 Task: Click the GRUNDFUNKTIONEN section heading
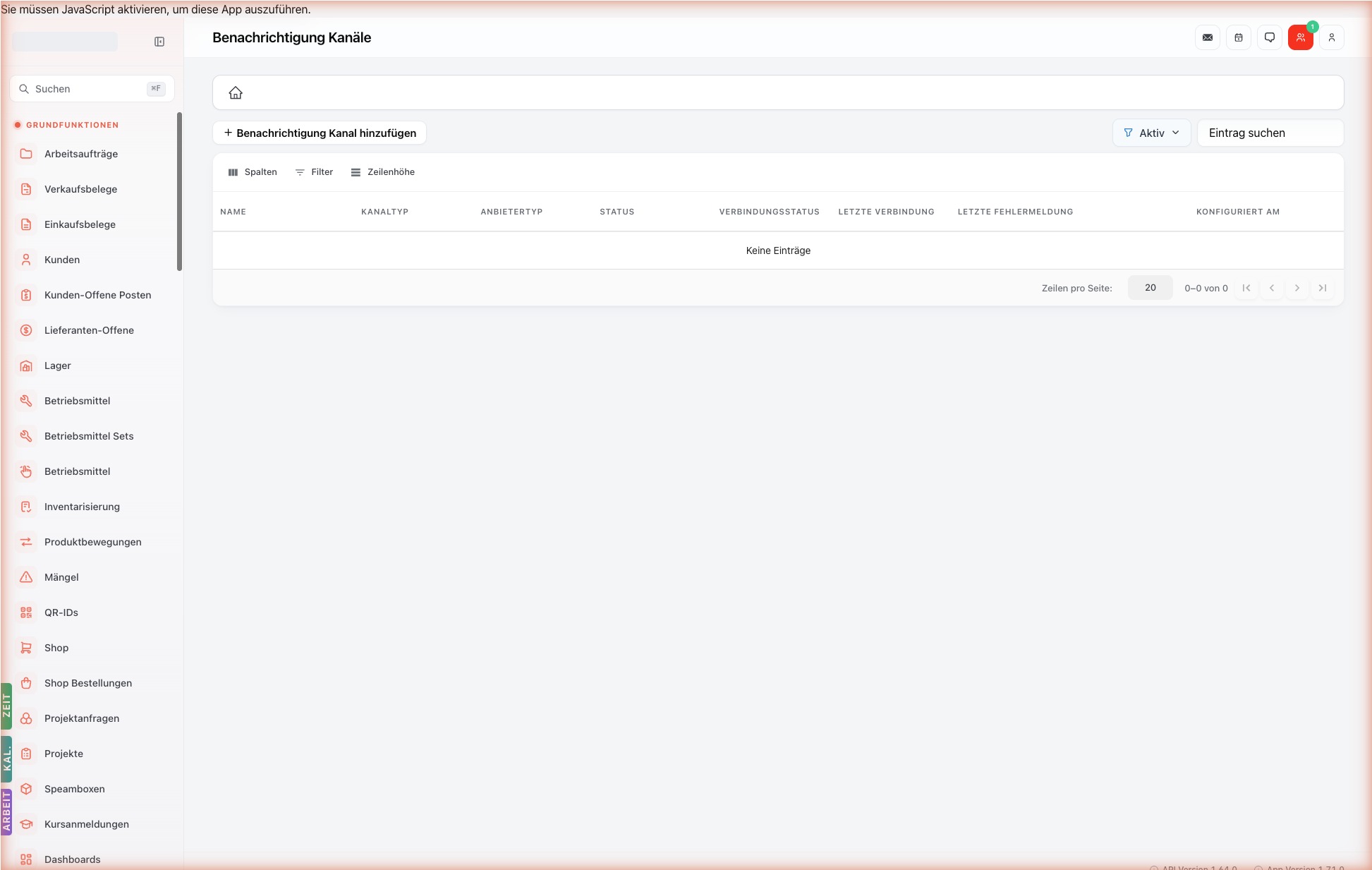point(72,125)
